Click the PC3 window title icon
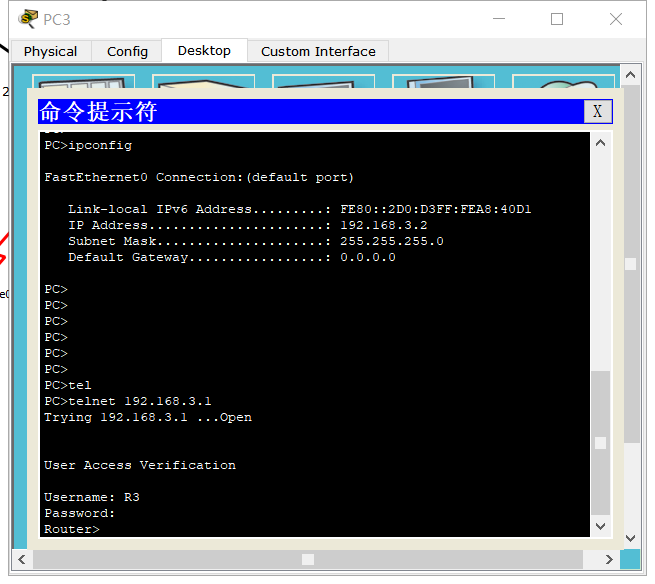 (x=28, y=19)
